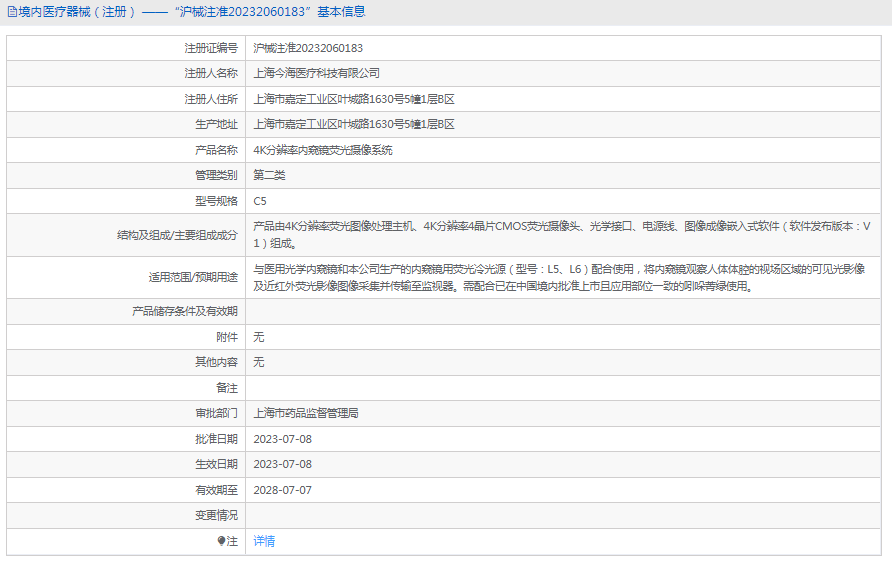Viewport: 892px width, 564px height.
Task: Click the 批准日期 value 2023-07-08
Action: point(282,439)
